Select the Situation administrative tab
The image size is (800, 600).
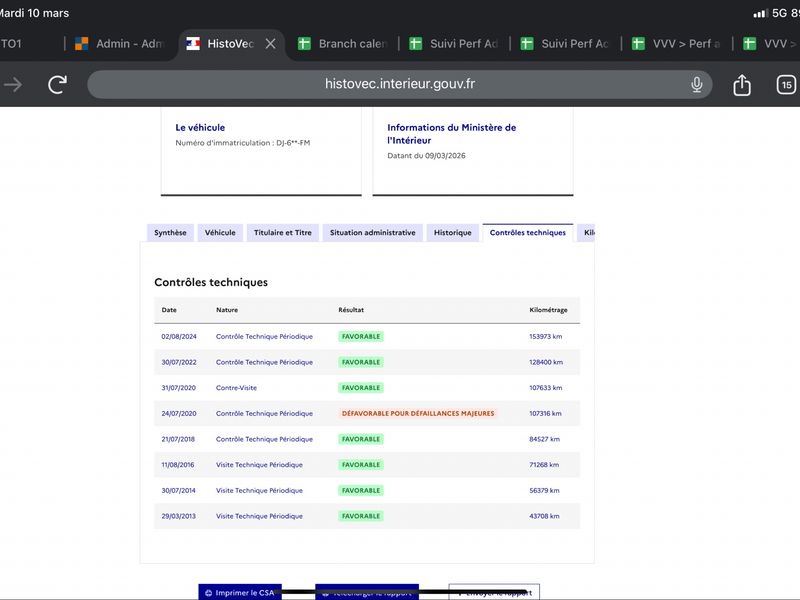click(372, 233)
